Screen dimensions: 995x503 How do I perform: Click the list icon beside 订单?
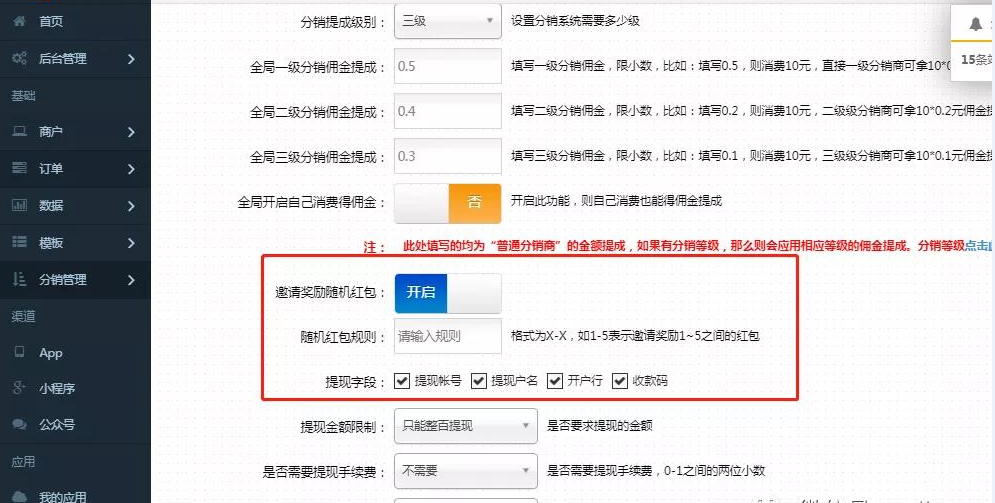tap(20, 168)
